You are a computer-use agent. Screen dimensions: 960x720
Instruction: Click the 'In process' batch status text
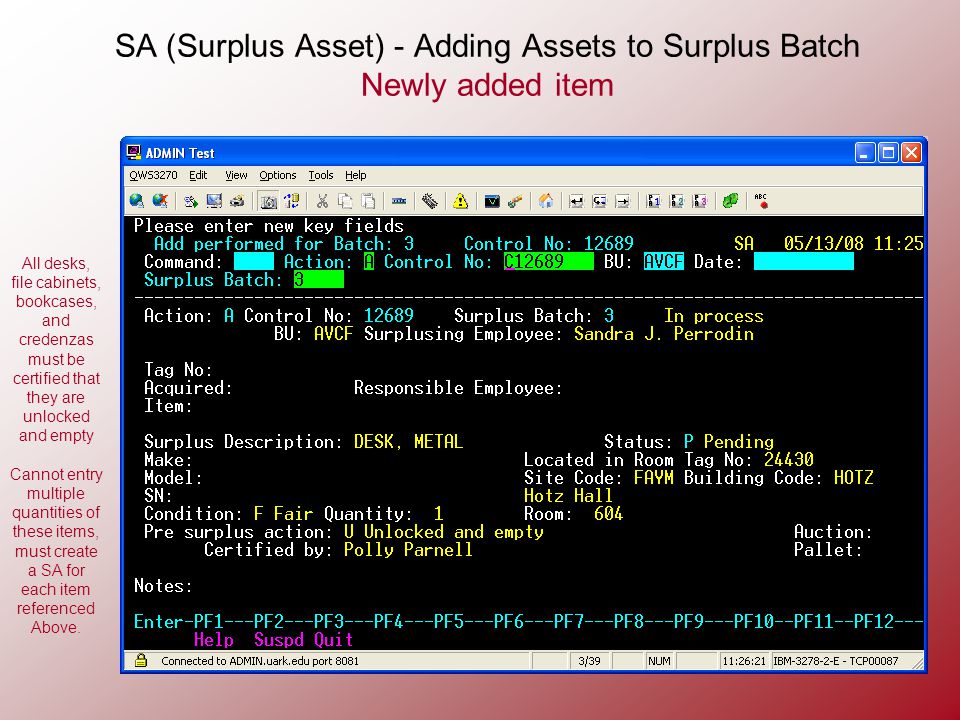714,316
